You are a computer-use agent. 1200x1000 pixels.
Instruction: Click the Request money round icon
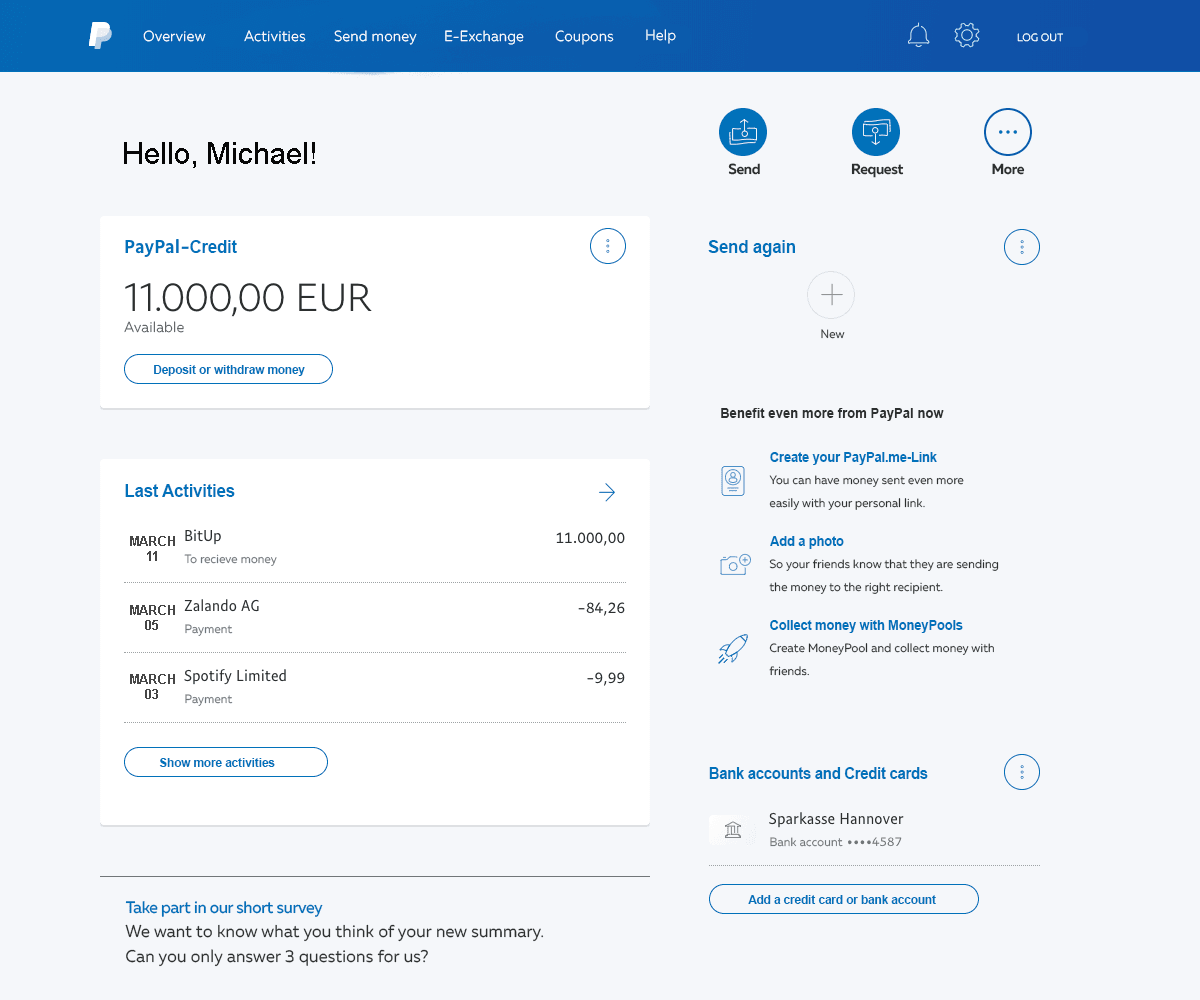(876, 131)
